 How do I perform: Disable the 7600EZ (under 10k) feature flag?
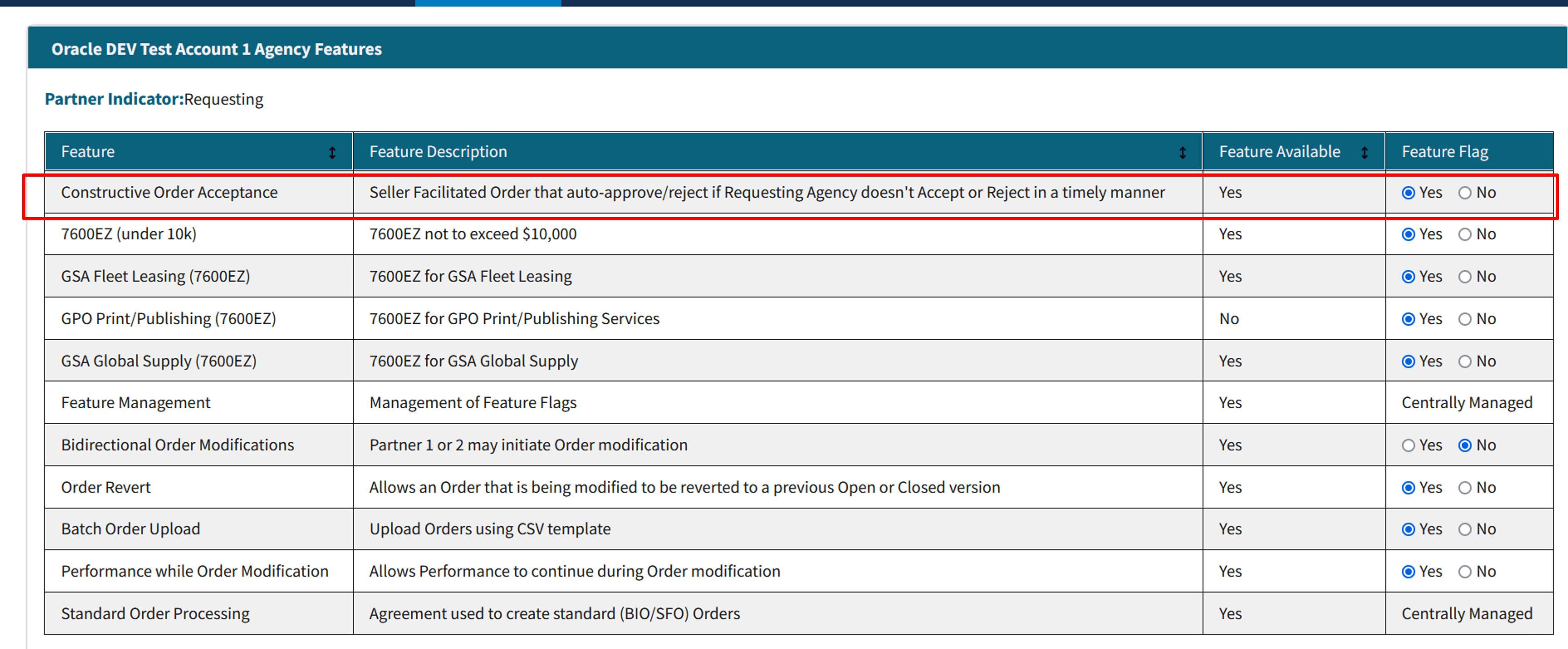click(x=1464, y=234)
